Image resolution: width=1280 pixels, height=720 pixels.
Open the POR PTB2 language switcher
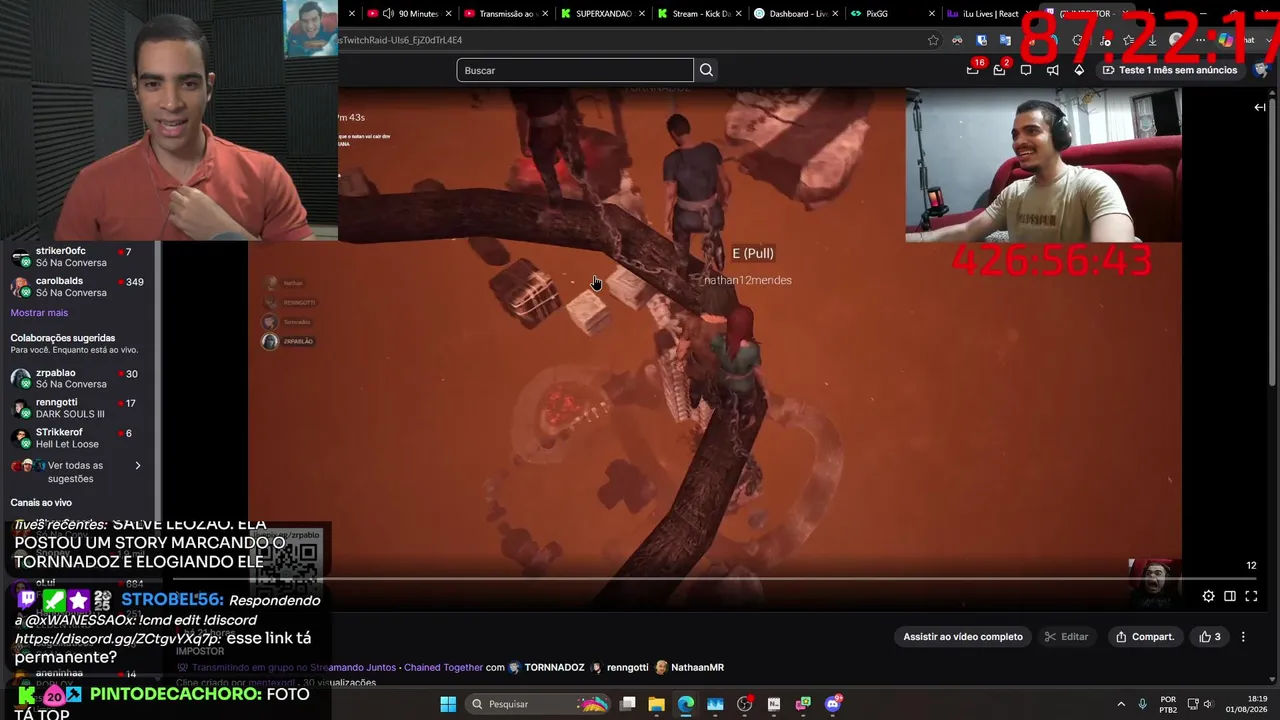coord(1168,704)
